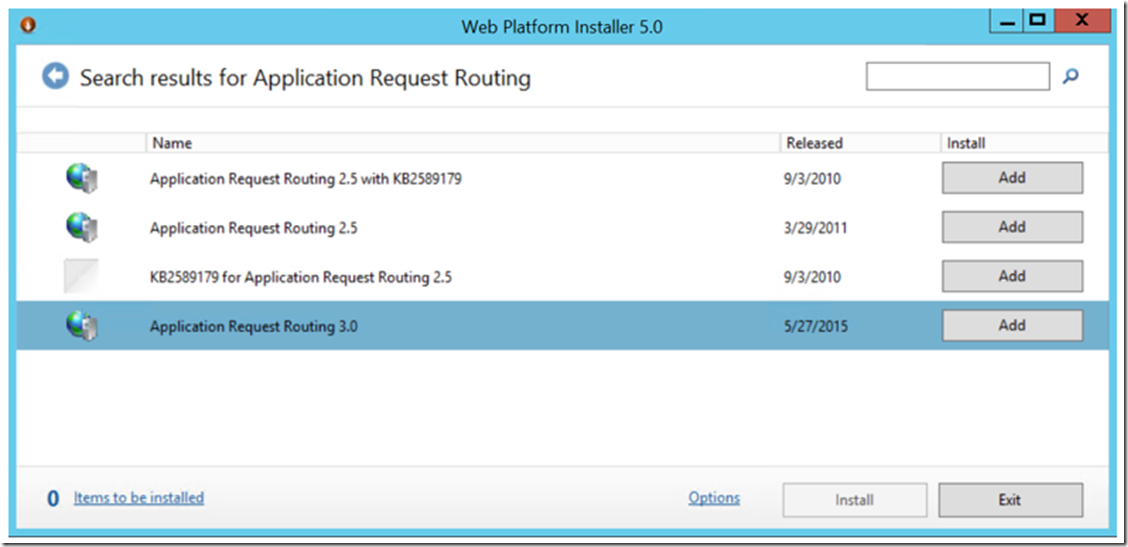Add KB2589179 for Application Request Routing 2.5

pos(1012,276)
